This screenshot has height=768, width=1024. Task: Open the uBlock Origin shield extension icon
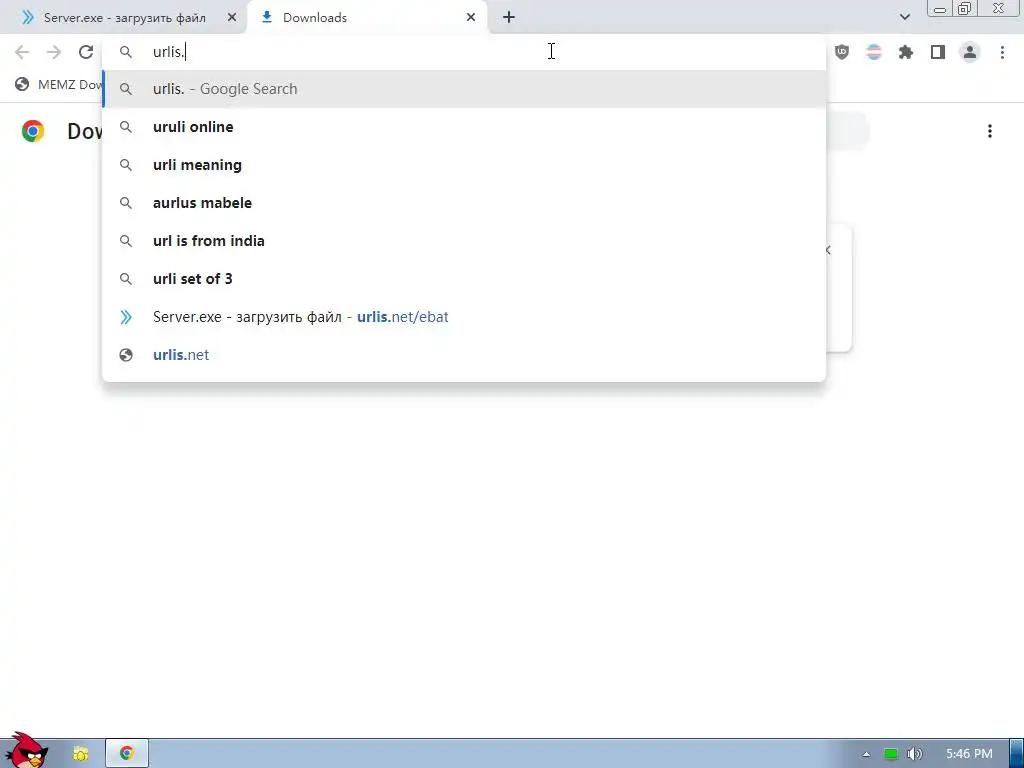click(x=842, y=52)
